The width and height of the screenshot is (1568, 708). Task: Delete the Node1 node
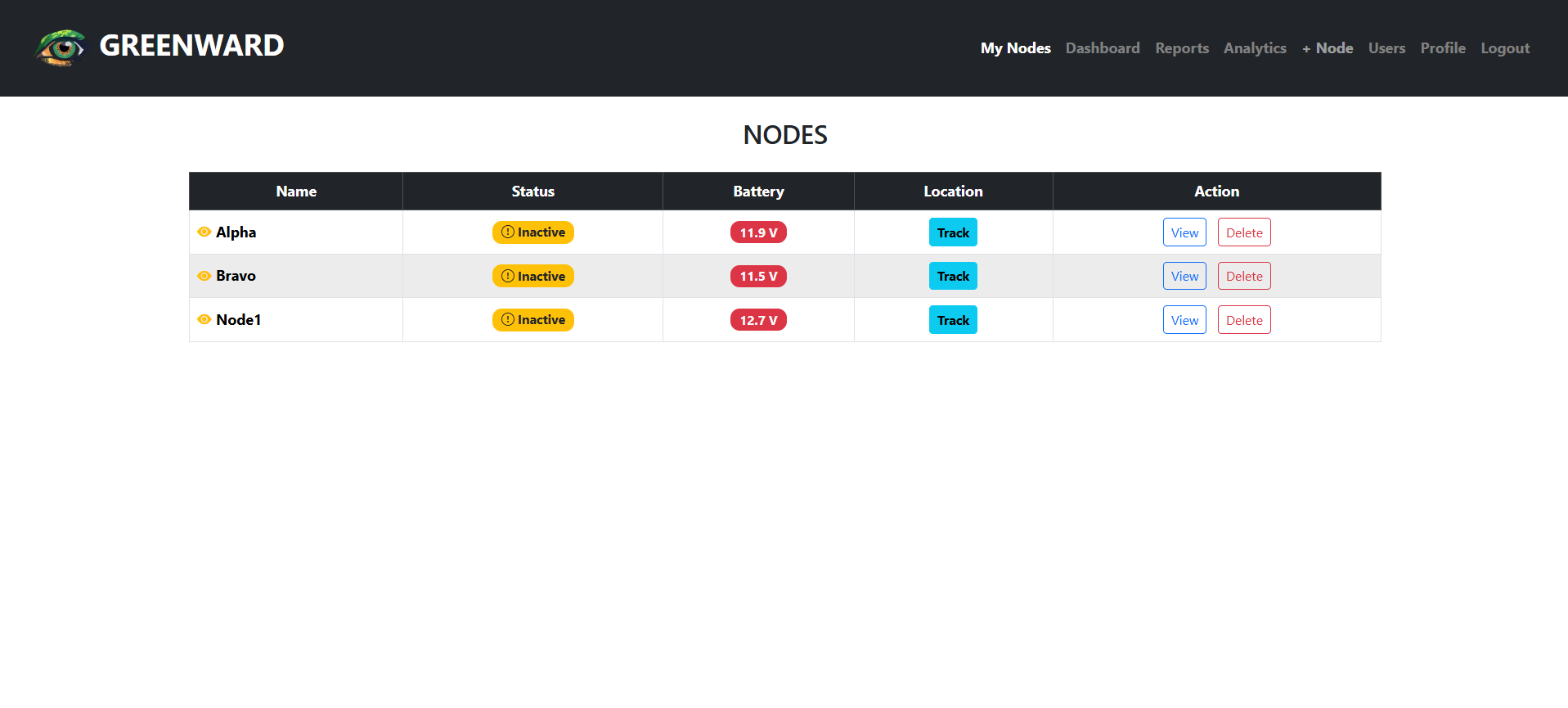click(x=1244, y=320)
